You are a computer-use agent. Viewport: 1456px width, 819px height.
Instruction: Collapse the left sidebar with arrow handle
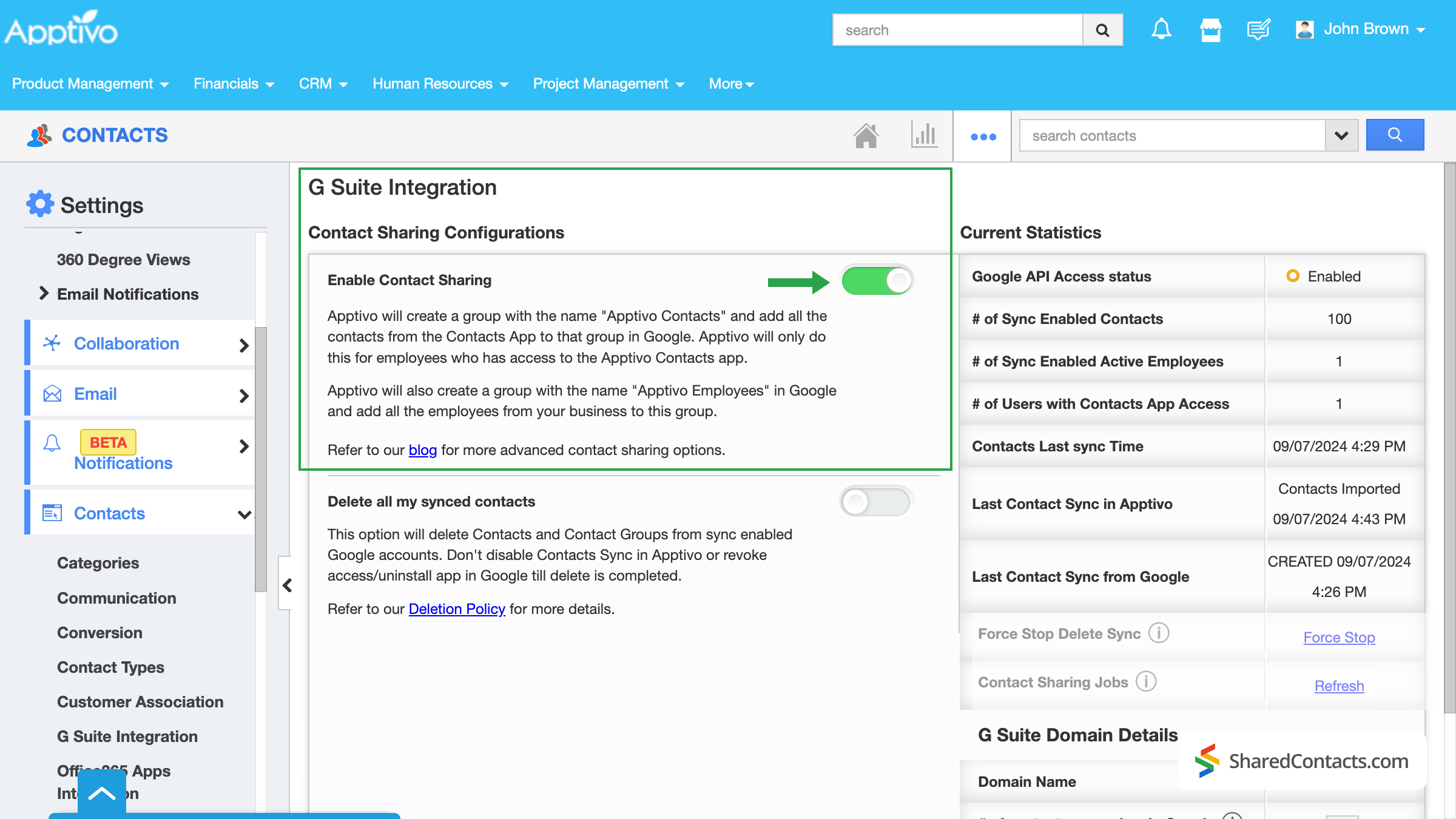point(286,585)
